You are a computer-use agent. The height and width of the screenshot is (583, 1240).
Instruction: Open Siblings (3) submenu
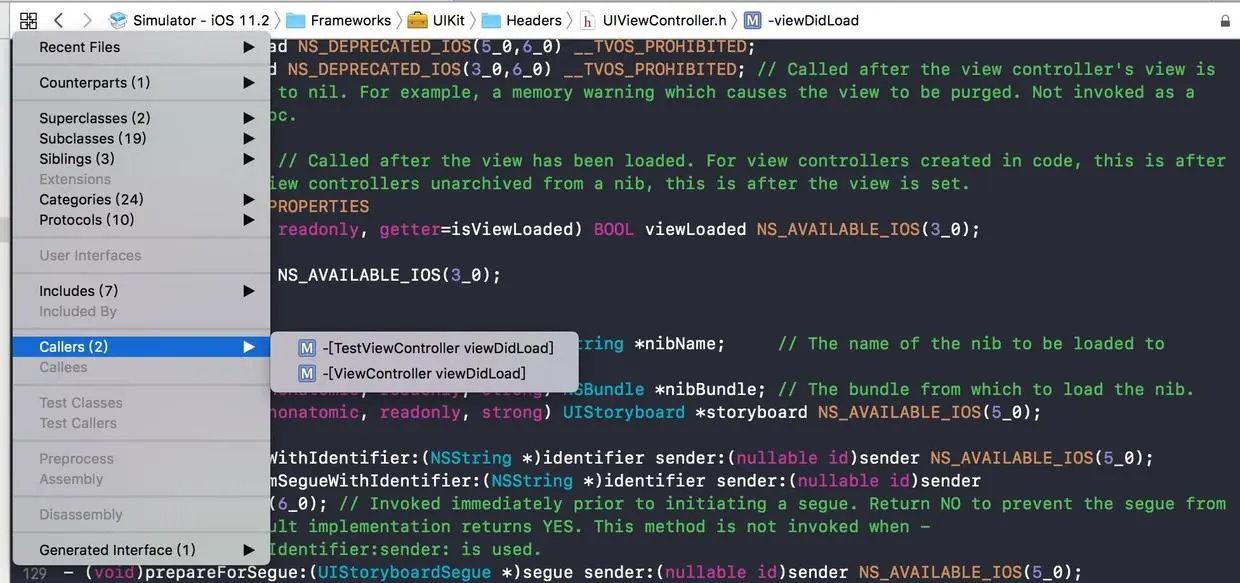click(141, 159)
